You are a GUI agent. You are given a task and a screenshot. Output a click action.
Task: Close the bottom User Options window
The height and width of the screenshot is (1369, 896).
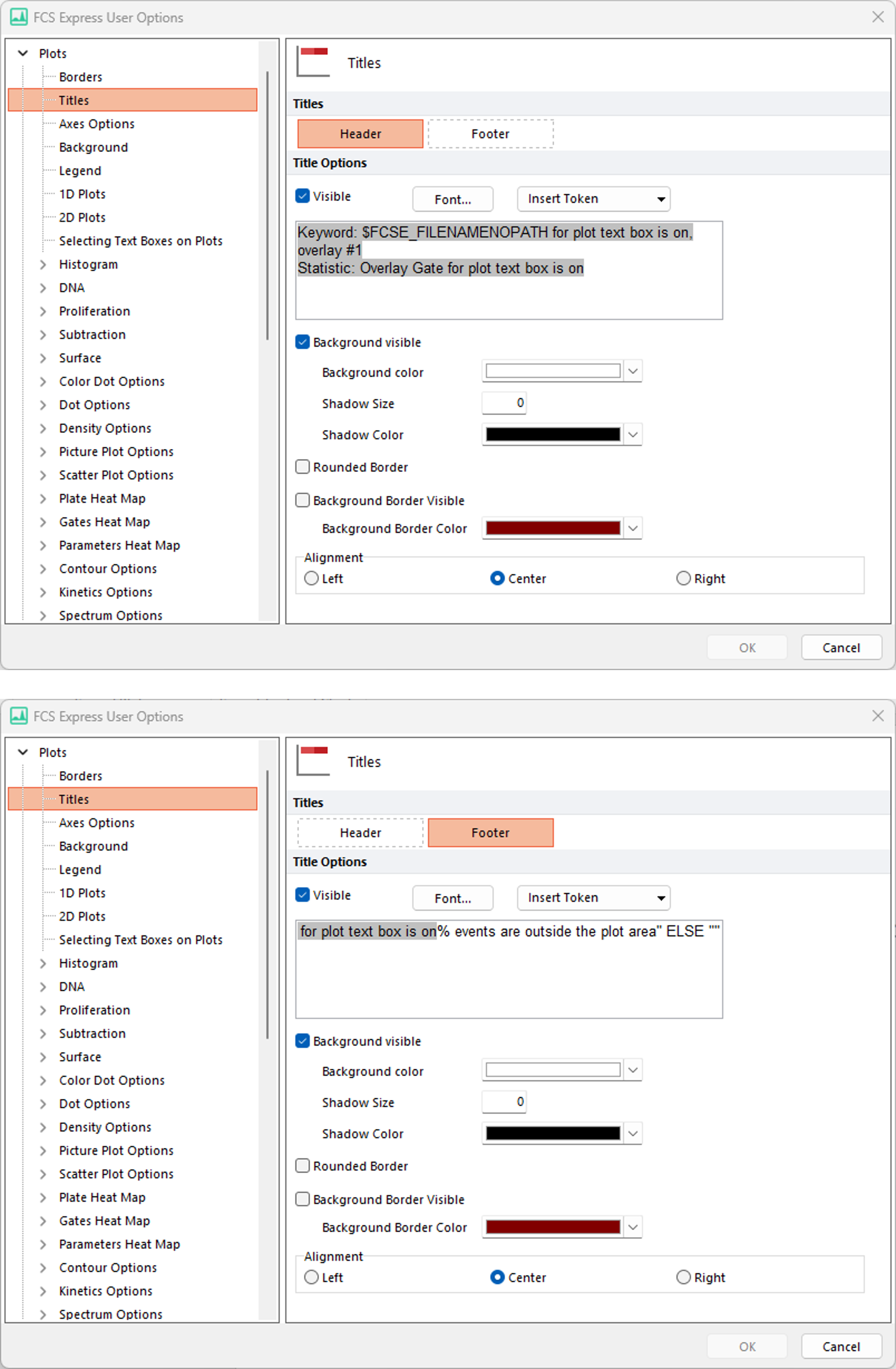tap(878, 715)
